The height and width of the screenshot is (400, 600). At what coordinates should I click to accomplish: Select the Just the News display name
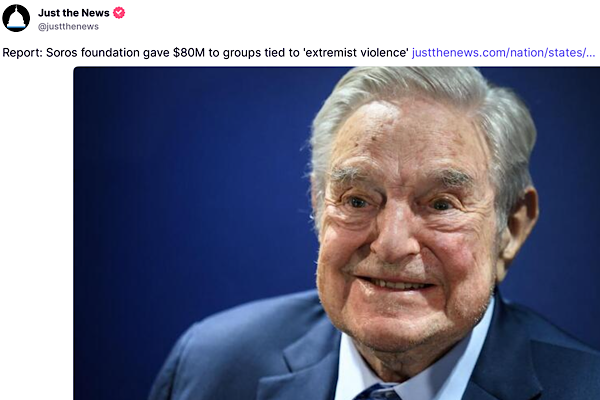click(x=74, y=13)
